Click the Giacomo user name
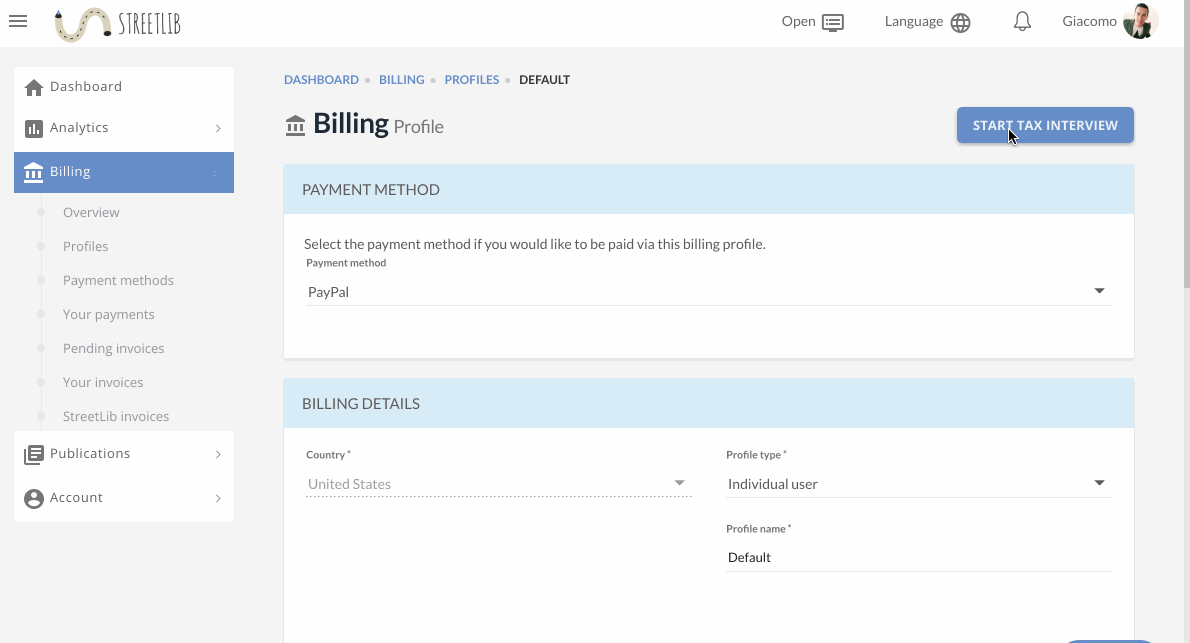 click(1089, 21)
